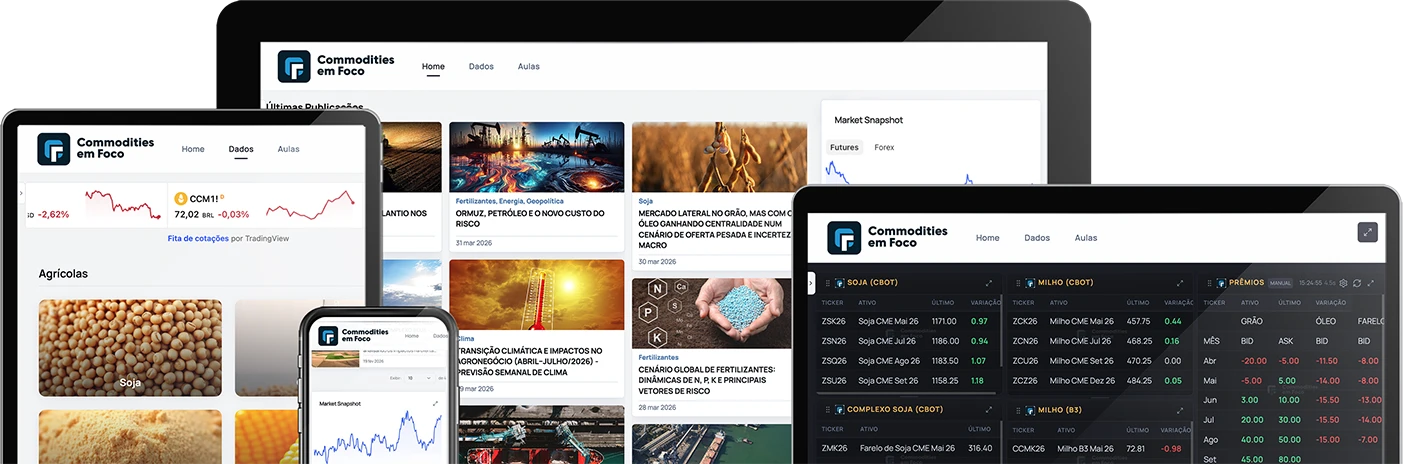Click the Commodities em Foco logo on the left tablet
This screenshot has height=464, width=1403.
[96, 149]
